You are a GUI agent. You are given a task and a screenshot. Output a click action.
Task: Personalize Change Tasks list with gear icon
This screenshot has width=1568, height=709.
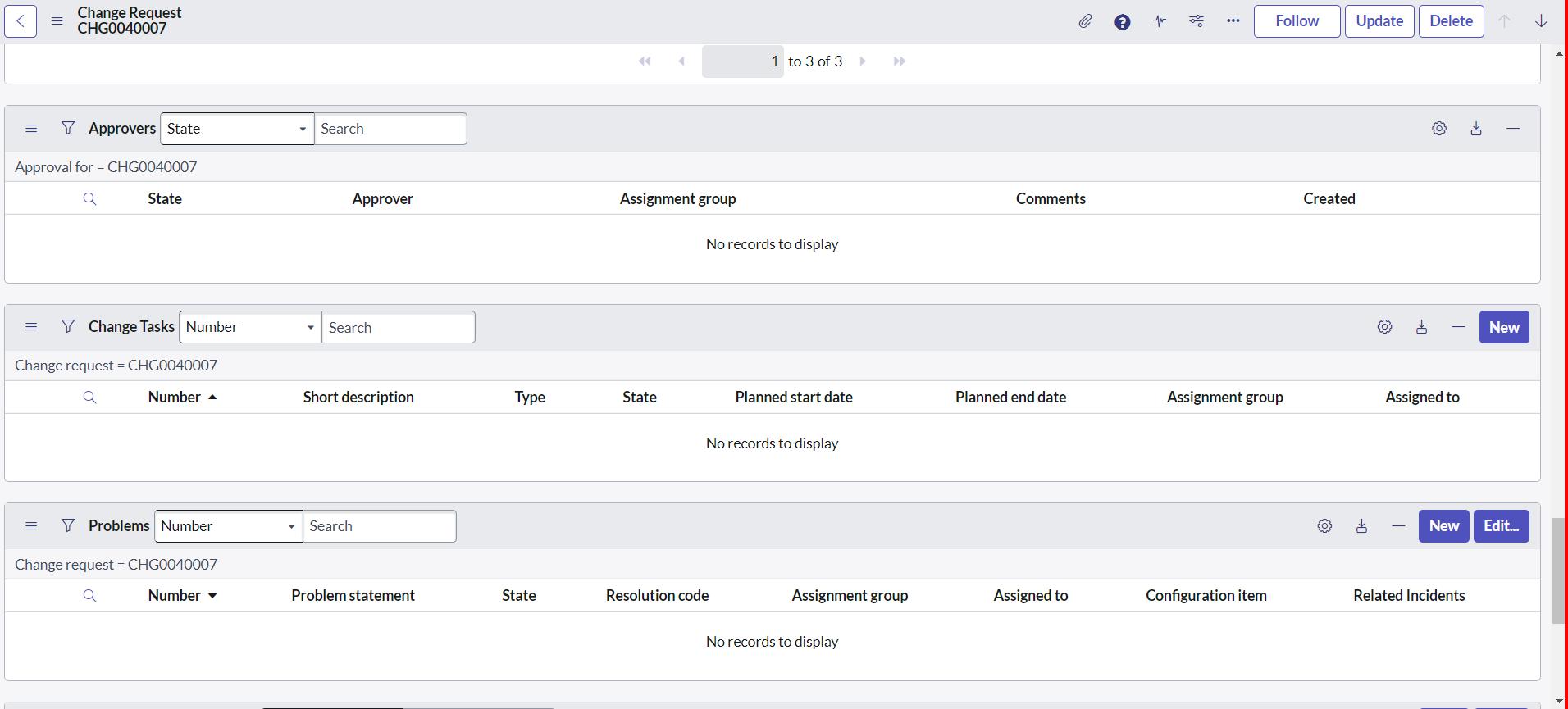pyautogui.click(x=1384, y=327)
